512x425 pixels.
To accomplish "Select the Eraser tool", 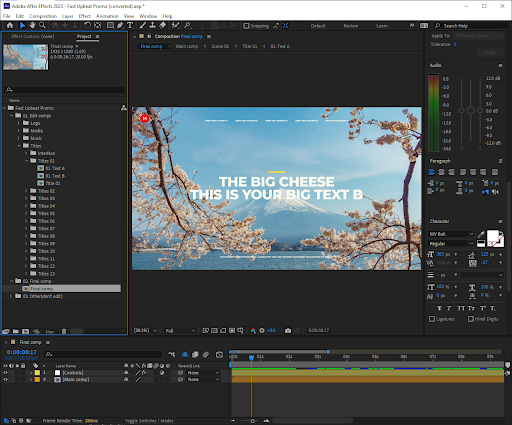I will 163,25.
